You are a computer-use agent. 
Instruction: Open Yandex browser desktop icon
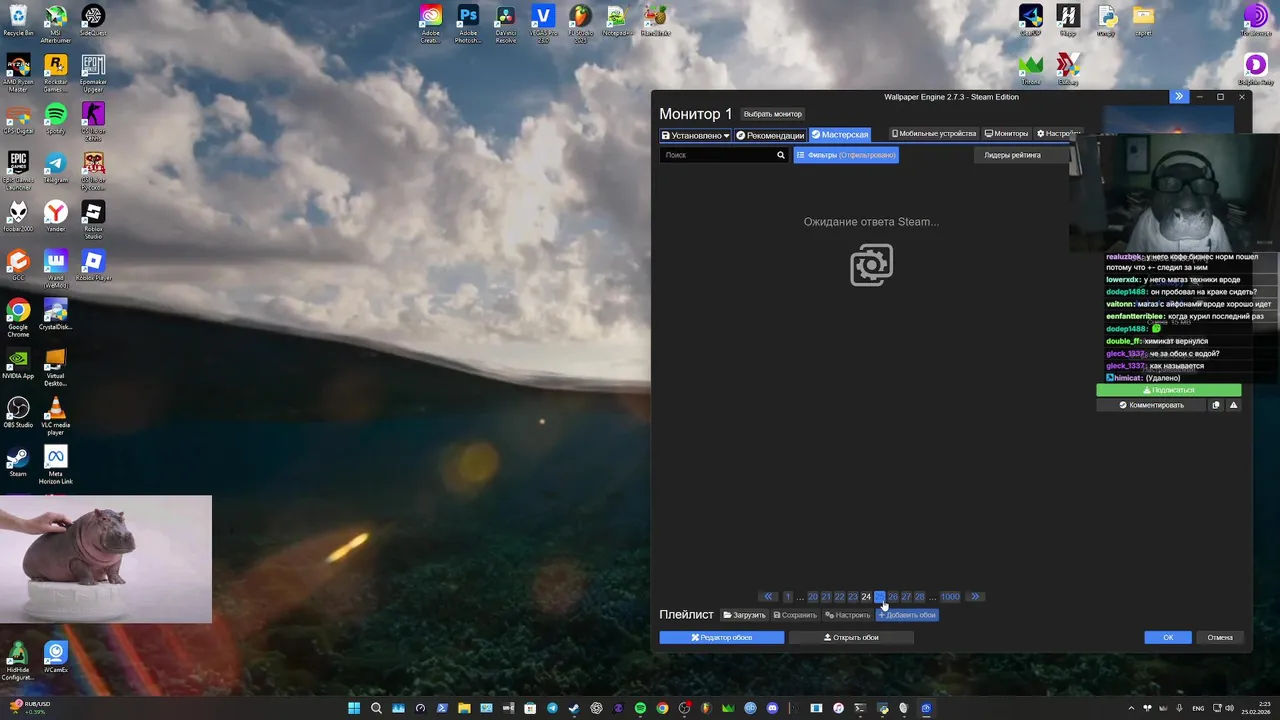pos(56,216)
